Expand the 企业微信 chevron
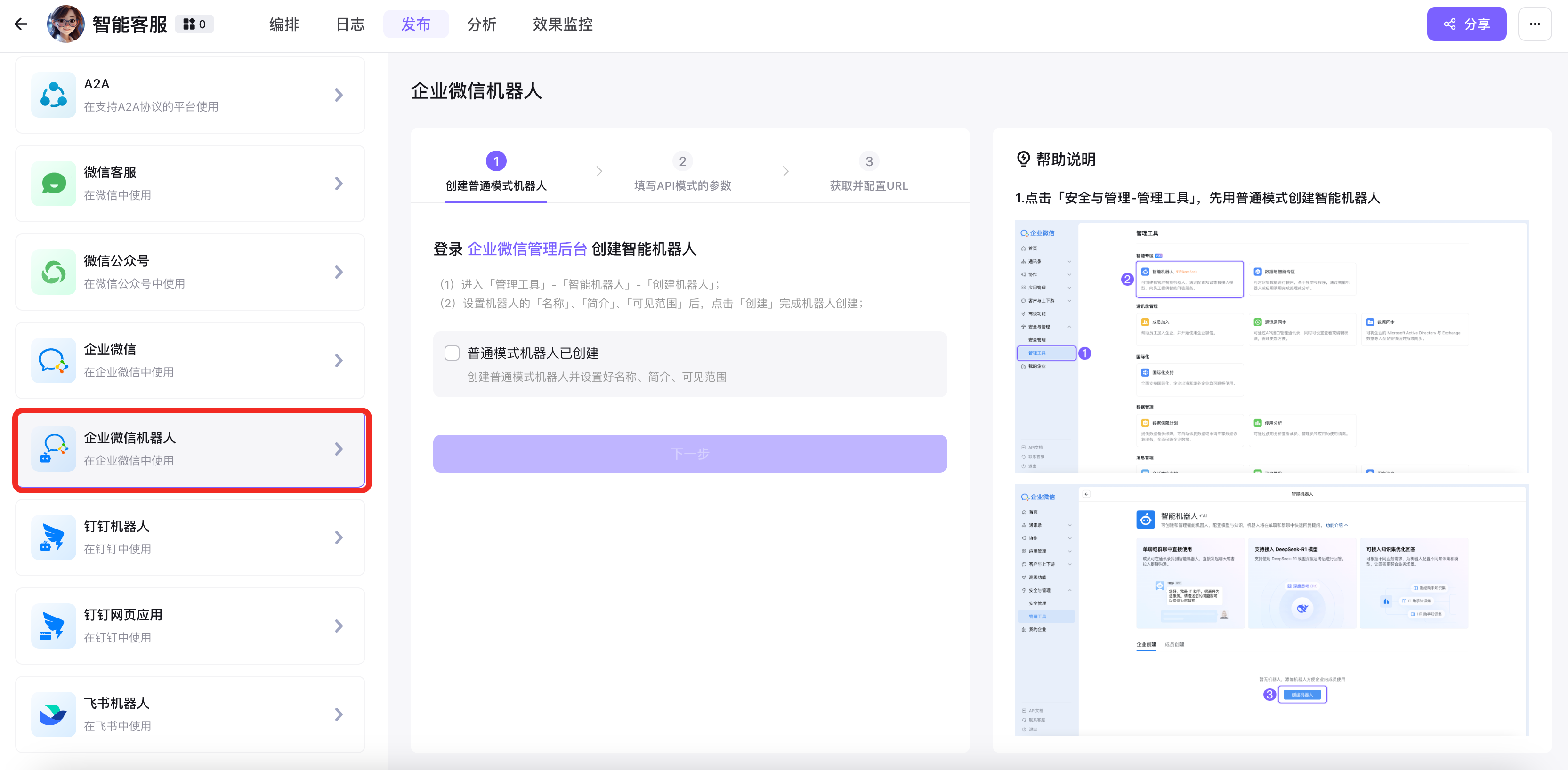Image resolution: width=1568 pixels, height=770 pixels. point(339,361)
